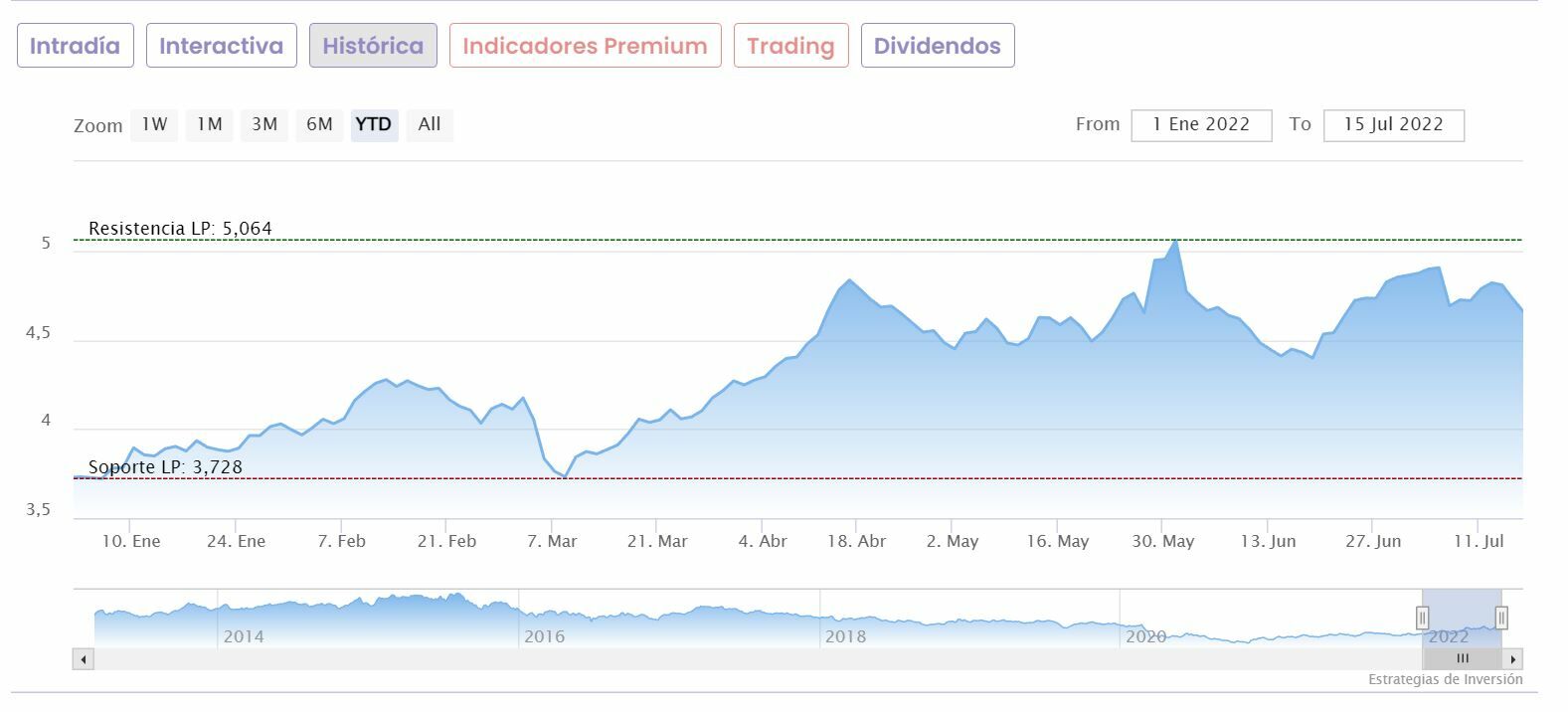The height and width of the screenshot is (712, 1568).
Task: Open the Estrategias de Inversión credit link
Action: [1445, 680]
